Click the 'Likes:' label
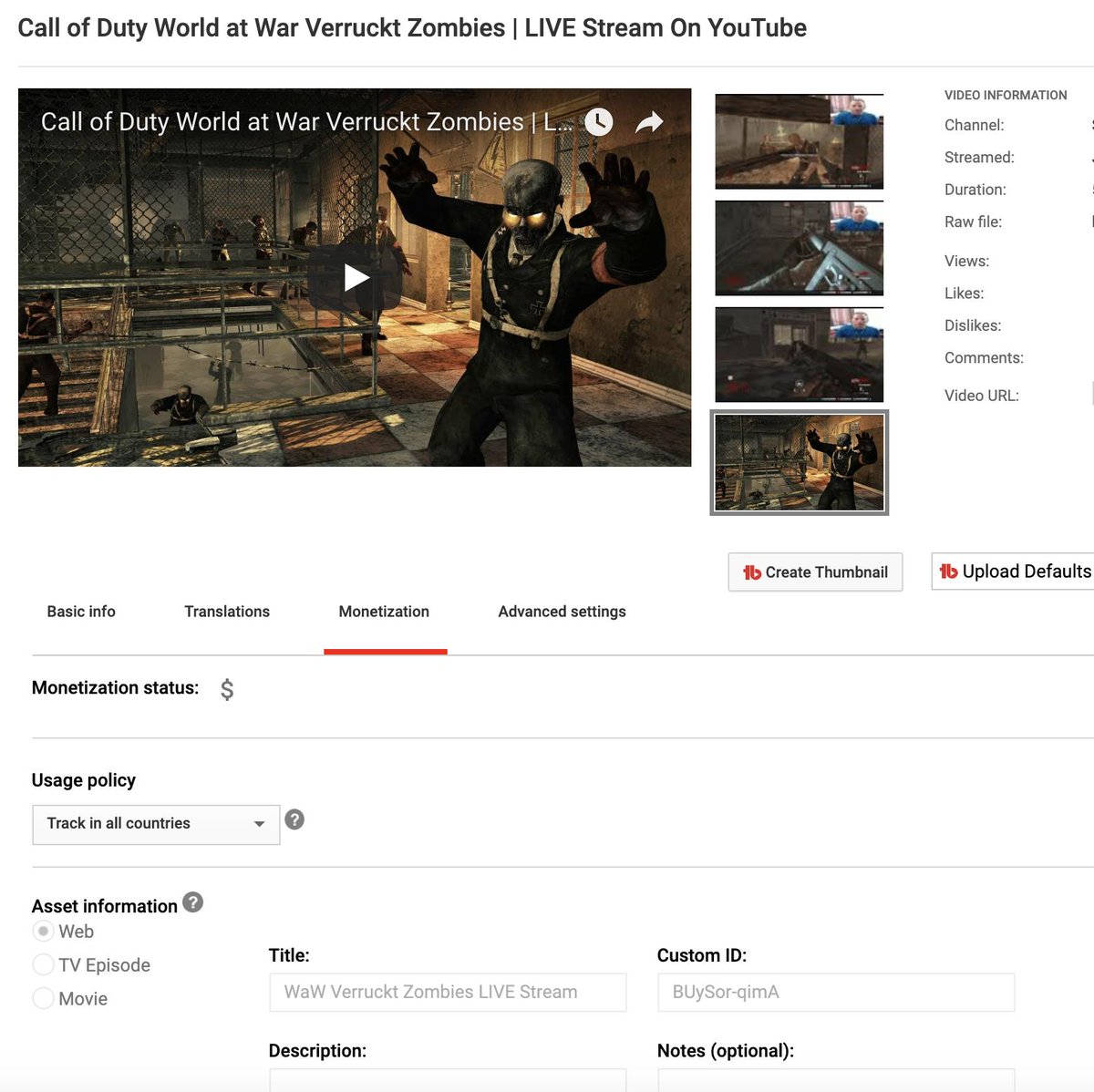The width and height of the screenshot is (1094, 1092). click(964, 294)
